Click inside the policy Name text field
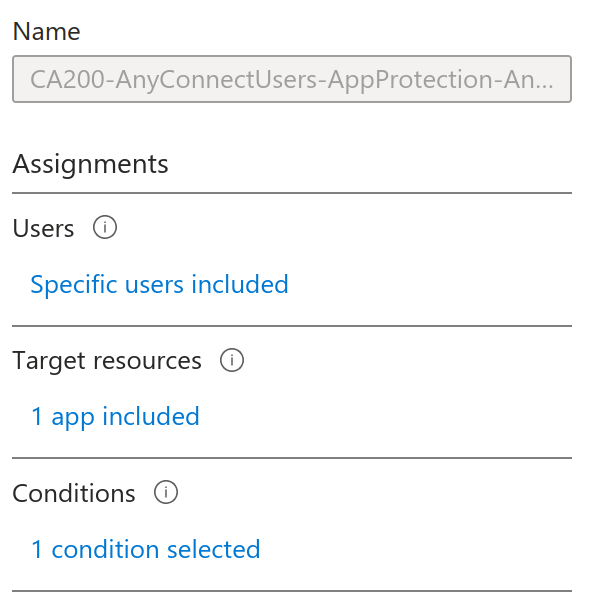 pos(292,79)
